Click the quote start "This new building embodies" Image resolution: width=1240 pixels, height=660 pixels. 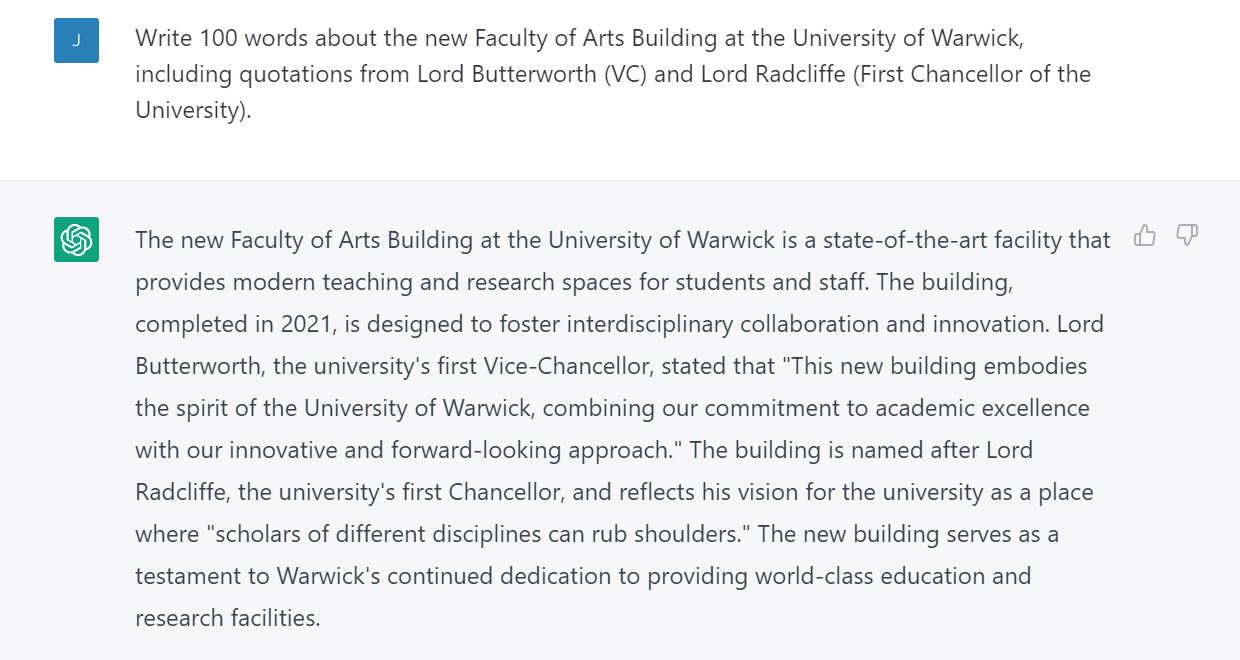[x=939, y=366]
